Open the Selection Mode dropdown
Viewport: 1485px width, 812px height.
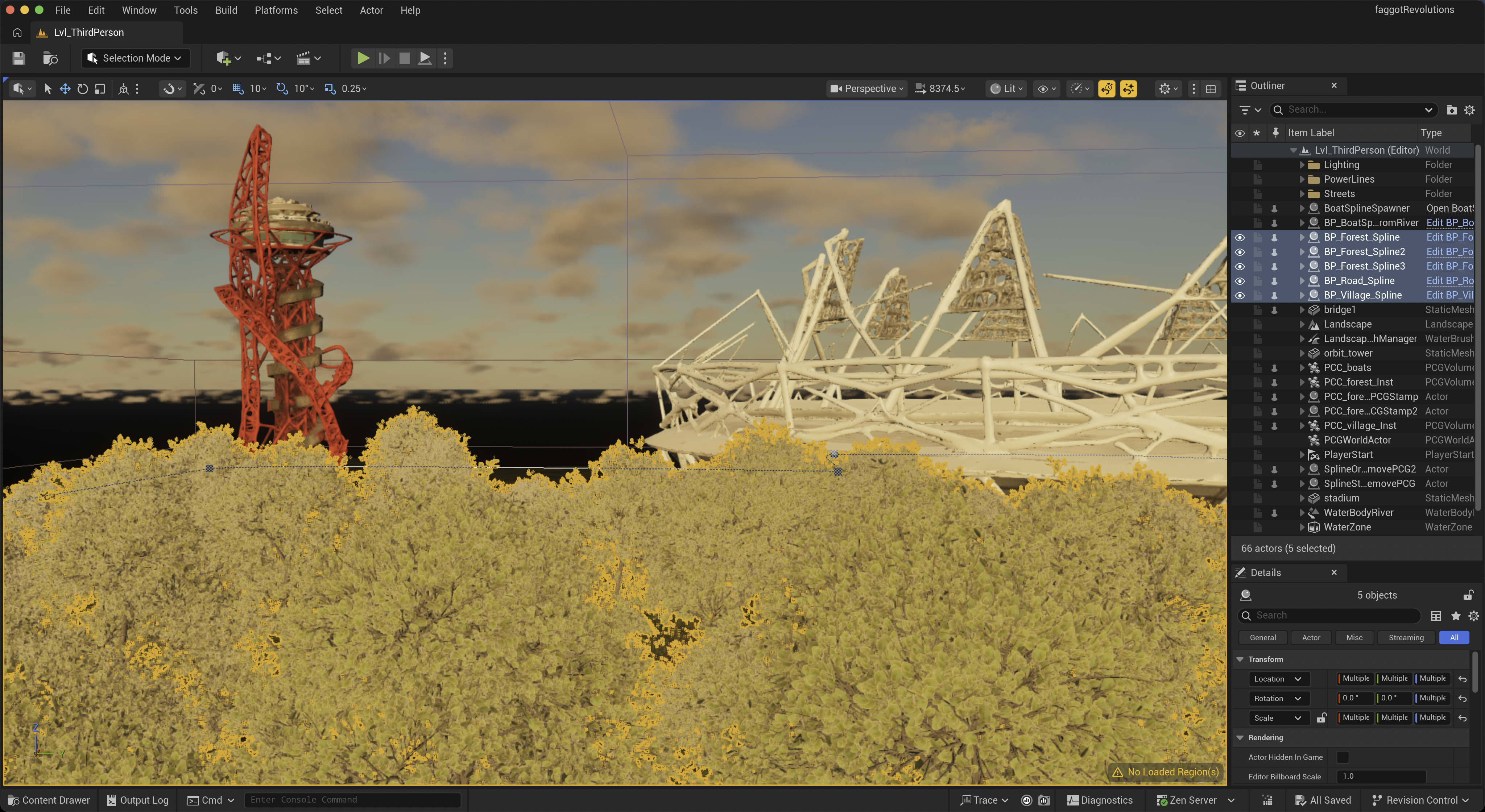click(x=136, y=58)
